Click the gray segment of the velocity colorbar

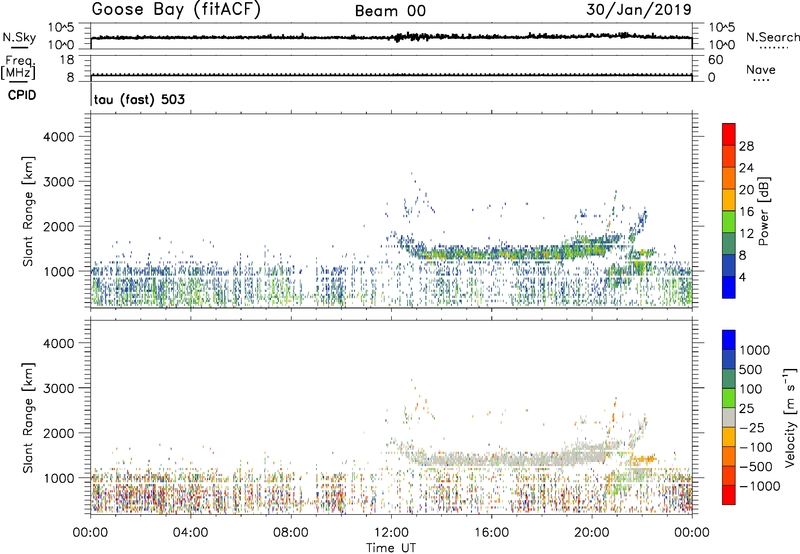(x=729, y=418)
